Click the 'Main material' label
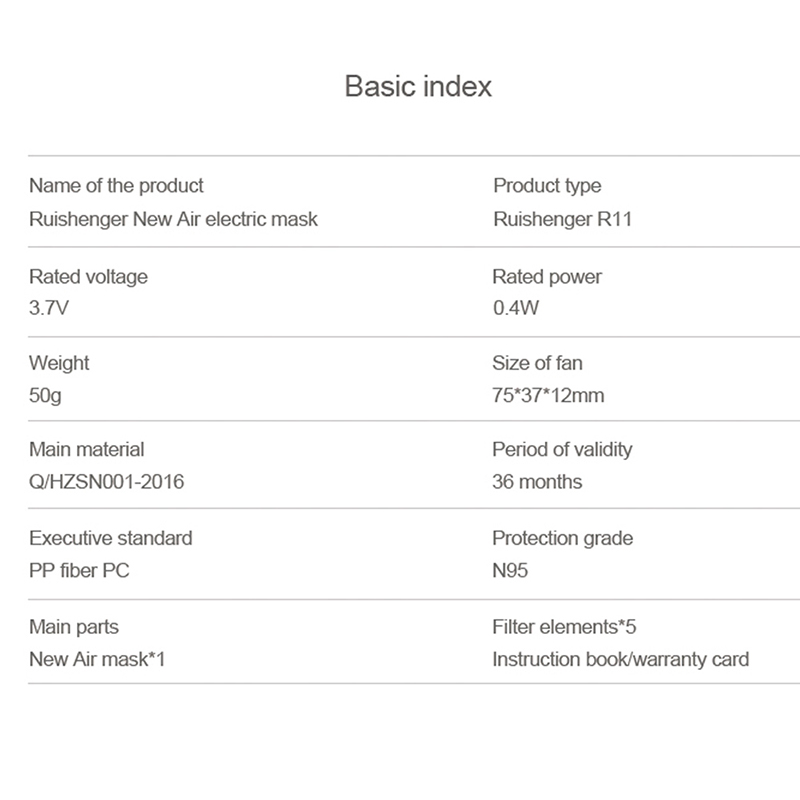800x800 pixels. (x=86, y=450)
